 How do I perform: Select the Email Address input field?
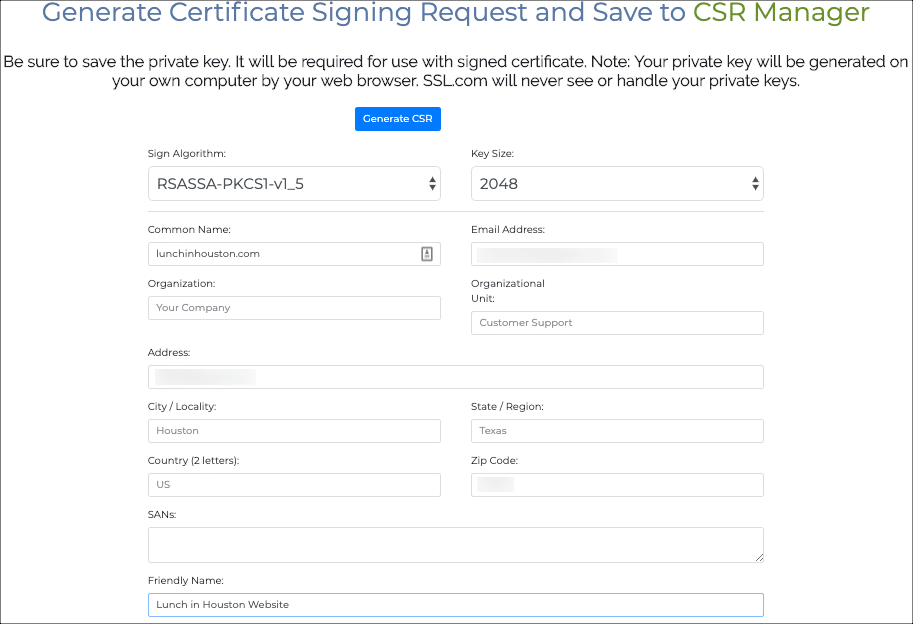tap(617, 254)
